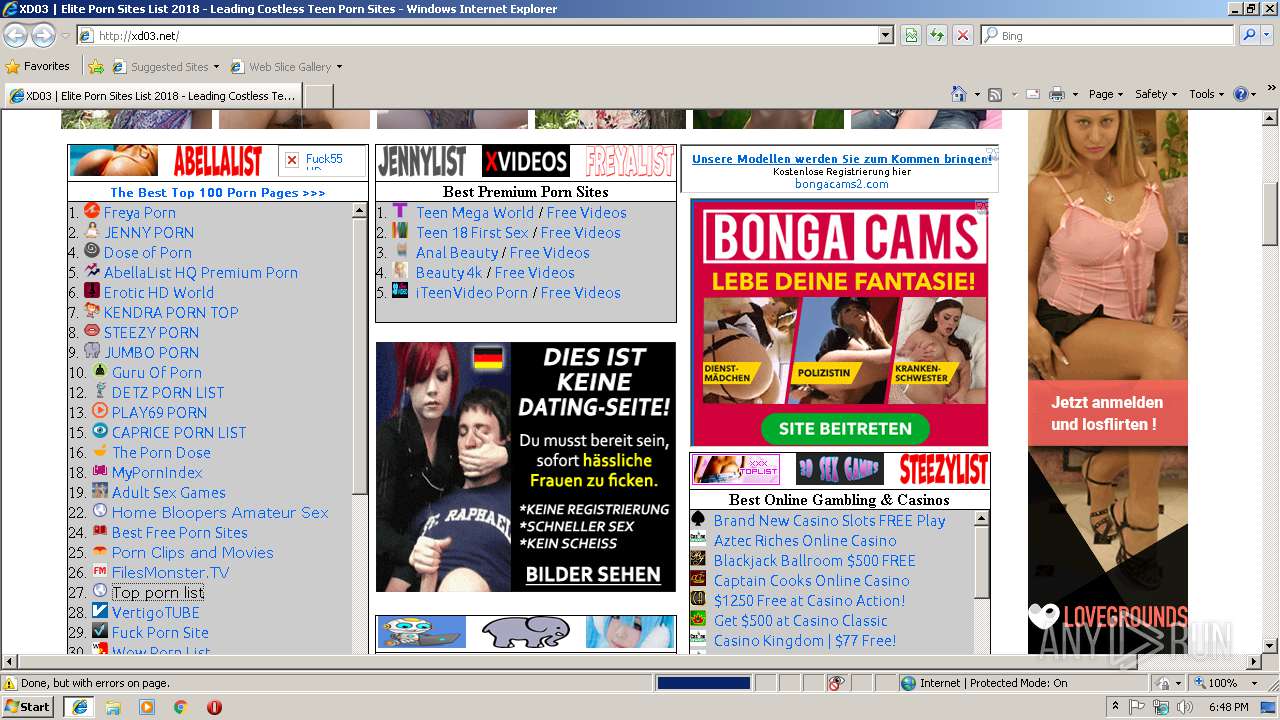Open Google Chrome taskbar icon
Screen dimensions: 1280x720
point(180,706)
